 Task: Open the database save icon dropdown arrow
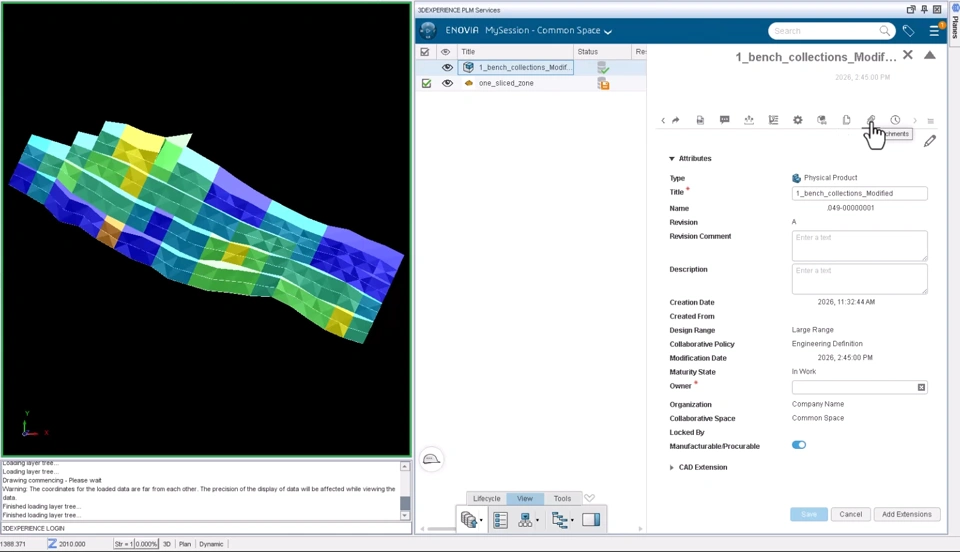[481, 520]
